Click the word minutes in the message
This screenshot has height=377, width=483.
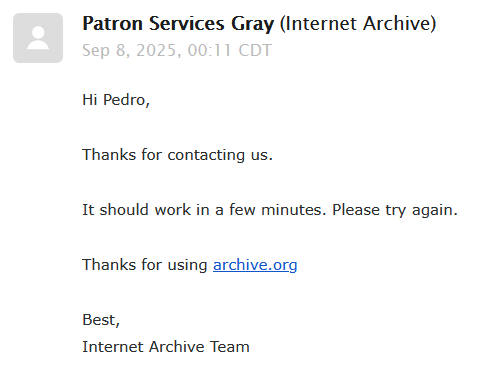(x=293, y=210)
